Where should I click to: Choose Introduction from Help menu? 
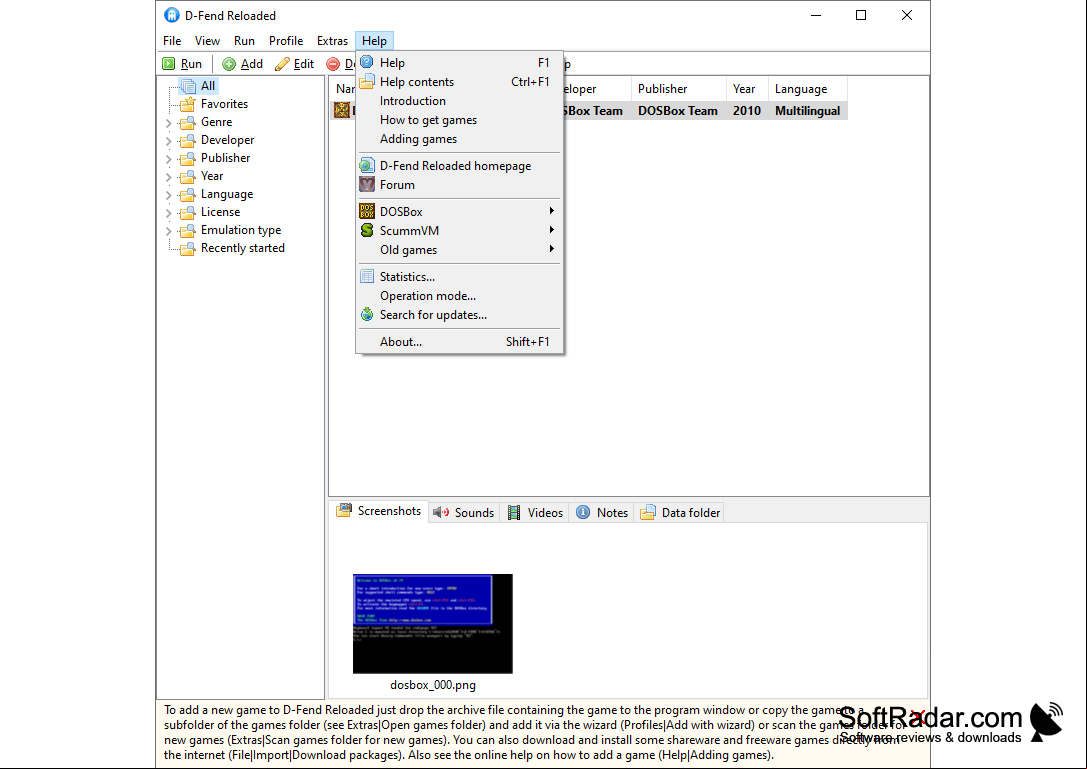(459, 101)
